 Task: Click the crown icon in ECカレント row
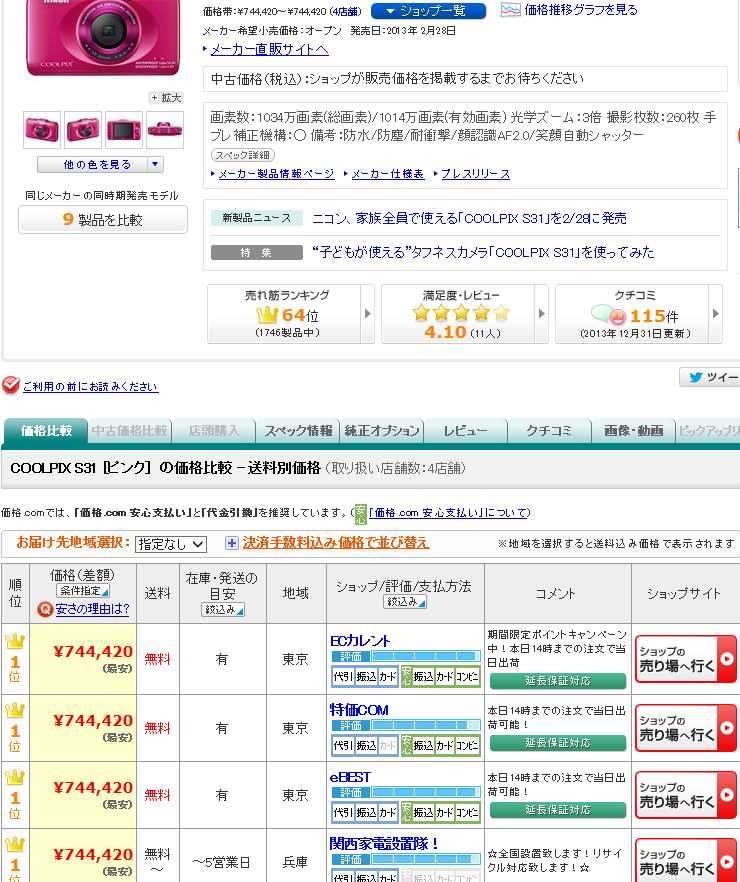click(x=15, y=642)
